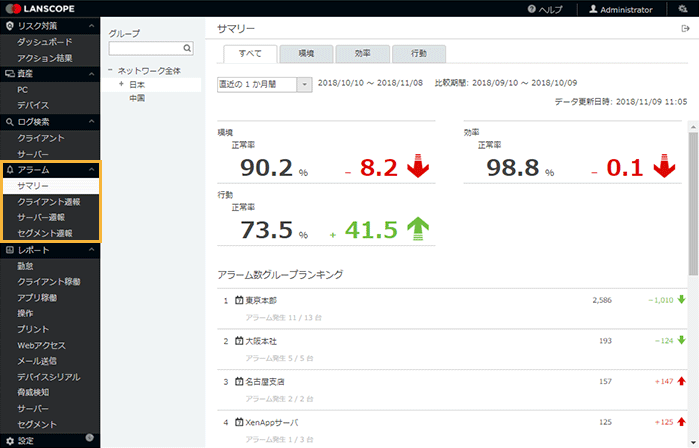Open クライアント通報 under アラーム
The image size is (699, 448).
[x=49, y=202]
